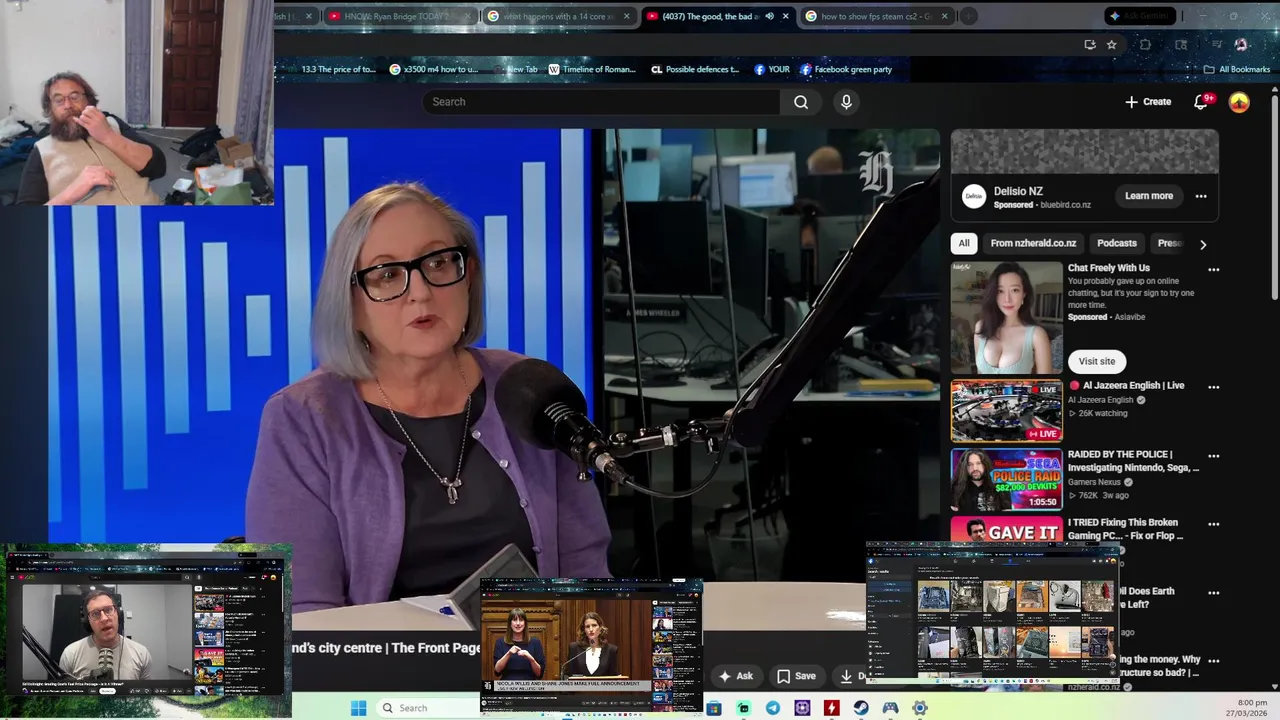This screenshot has width=1280, height=720.
Task: Open the x3500 m4 how to u... bookmark
Action: click(434, 69)
